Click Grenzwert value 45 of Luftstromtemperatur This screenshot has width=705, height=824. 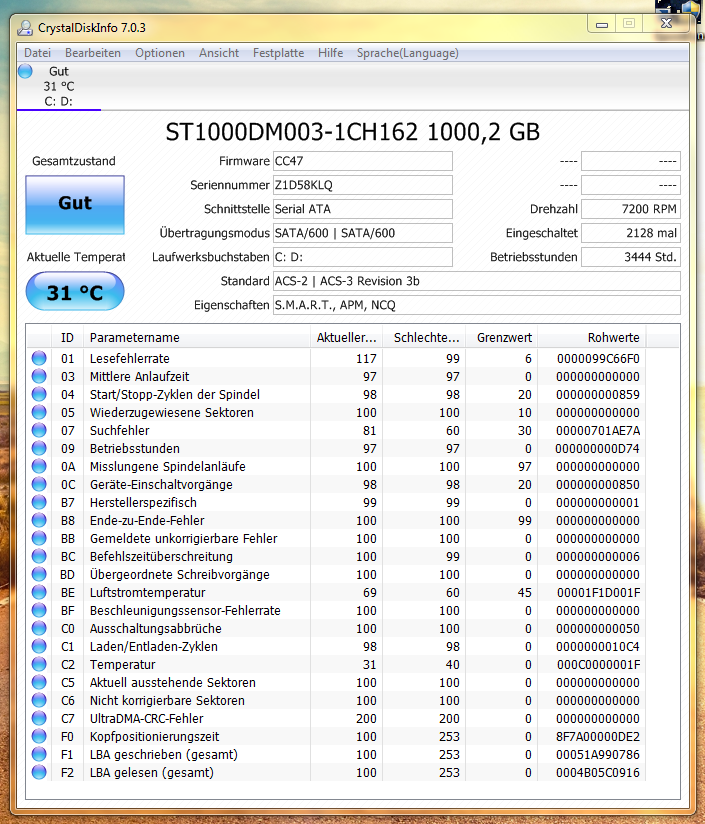(524, 592)
